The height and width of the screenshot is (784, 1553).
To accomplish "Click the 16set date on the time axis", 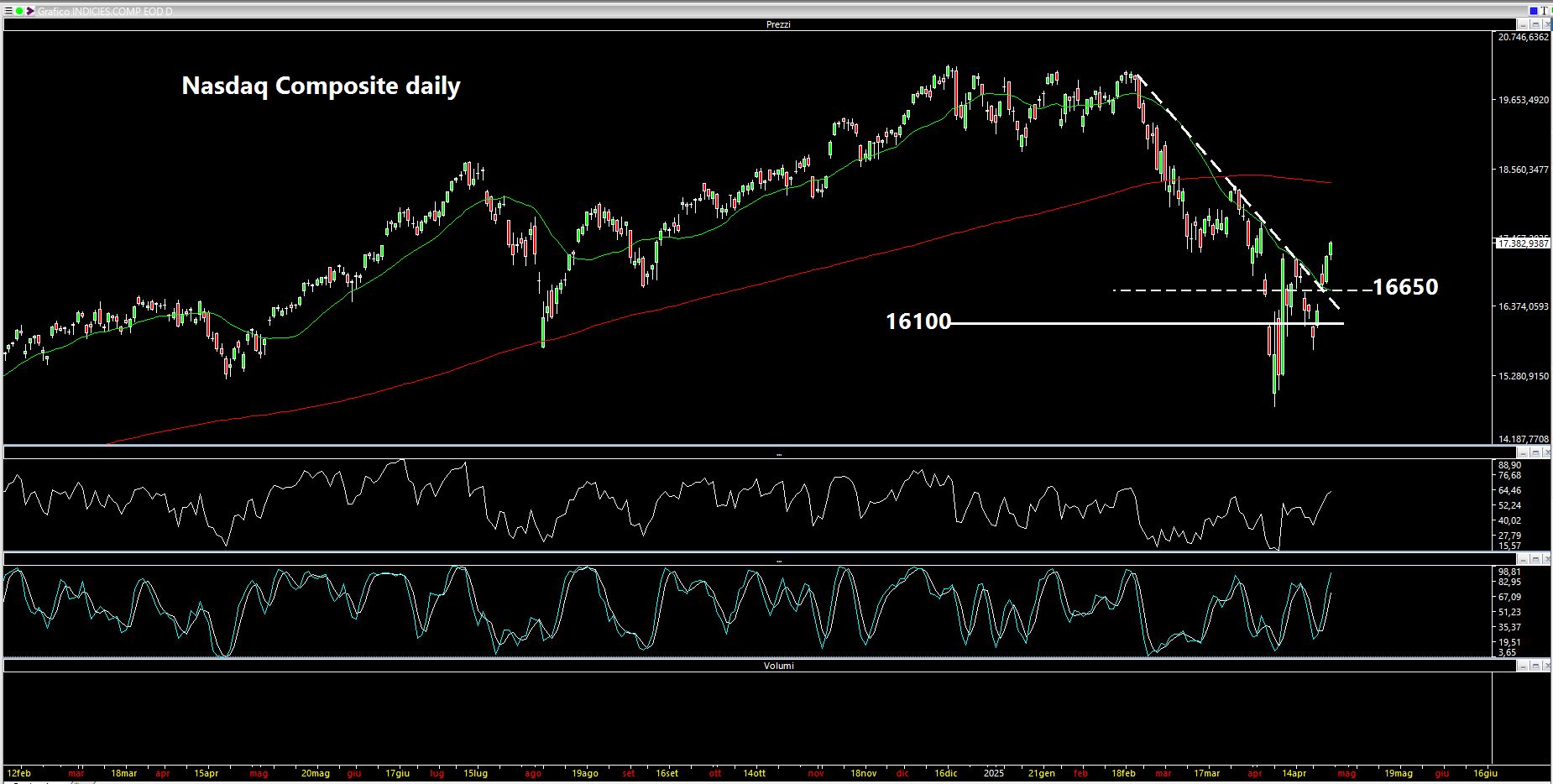I will pyautogui.click(x=667, y=773).
